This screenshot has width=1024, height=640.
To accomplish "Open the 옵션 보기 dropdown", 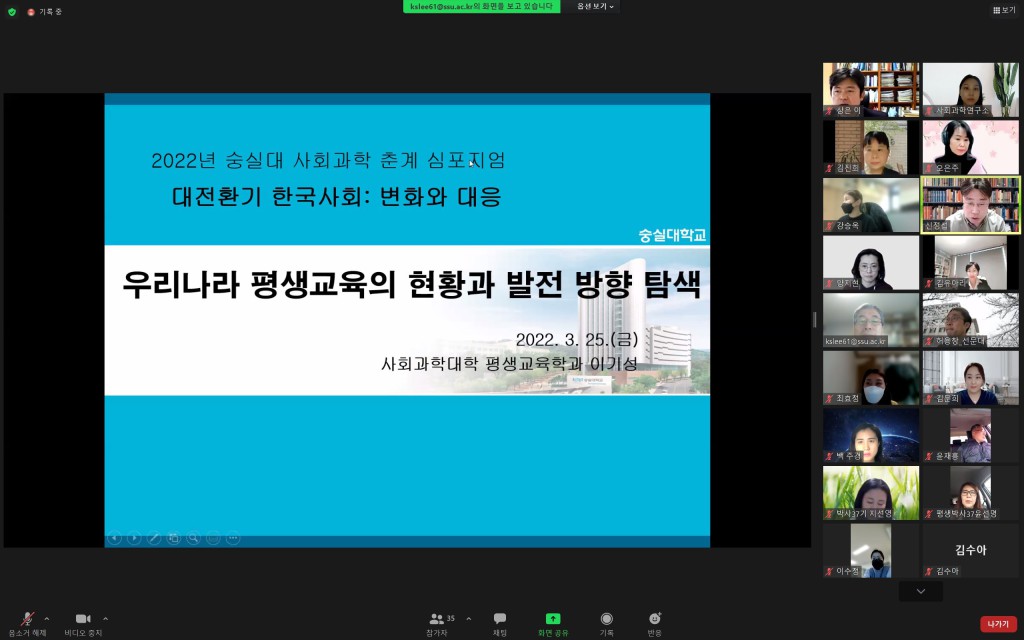I will tap(594, 7).
